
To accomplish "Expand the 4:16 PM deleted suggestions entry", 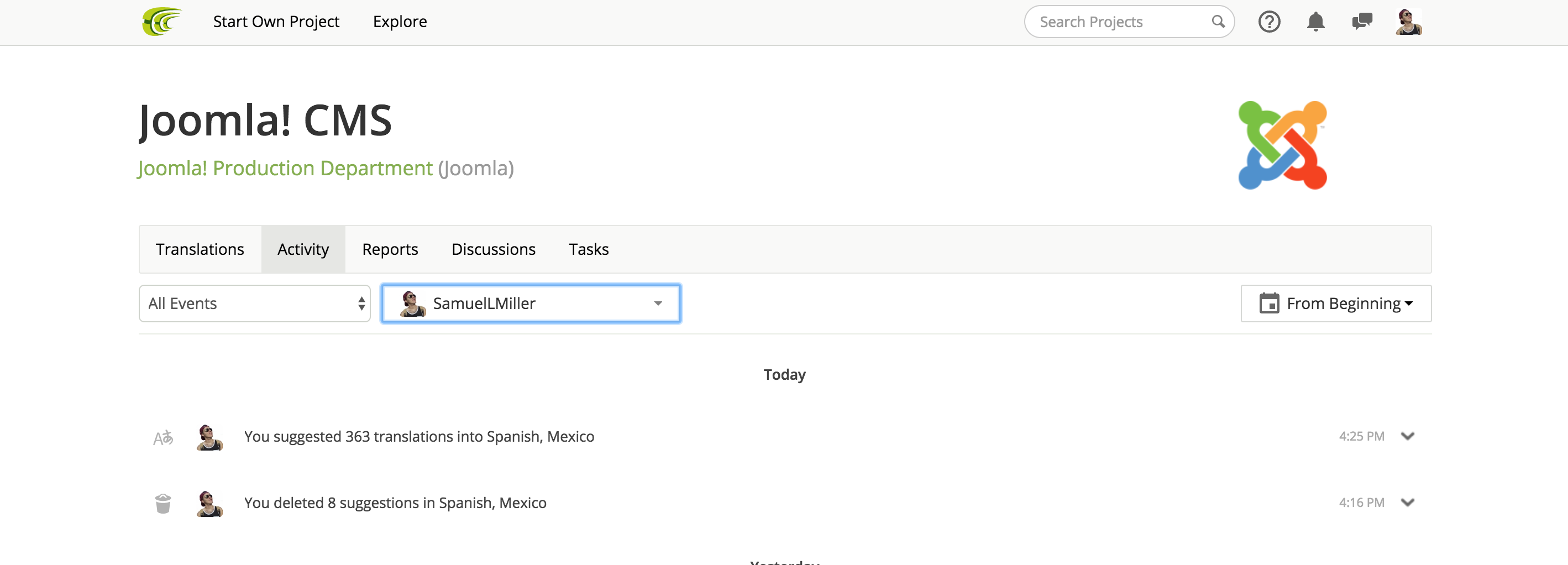I will click(x=1407, y=503).
